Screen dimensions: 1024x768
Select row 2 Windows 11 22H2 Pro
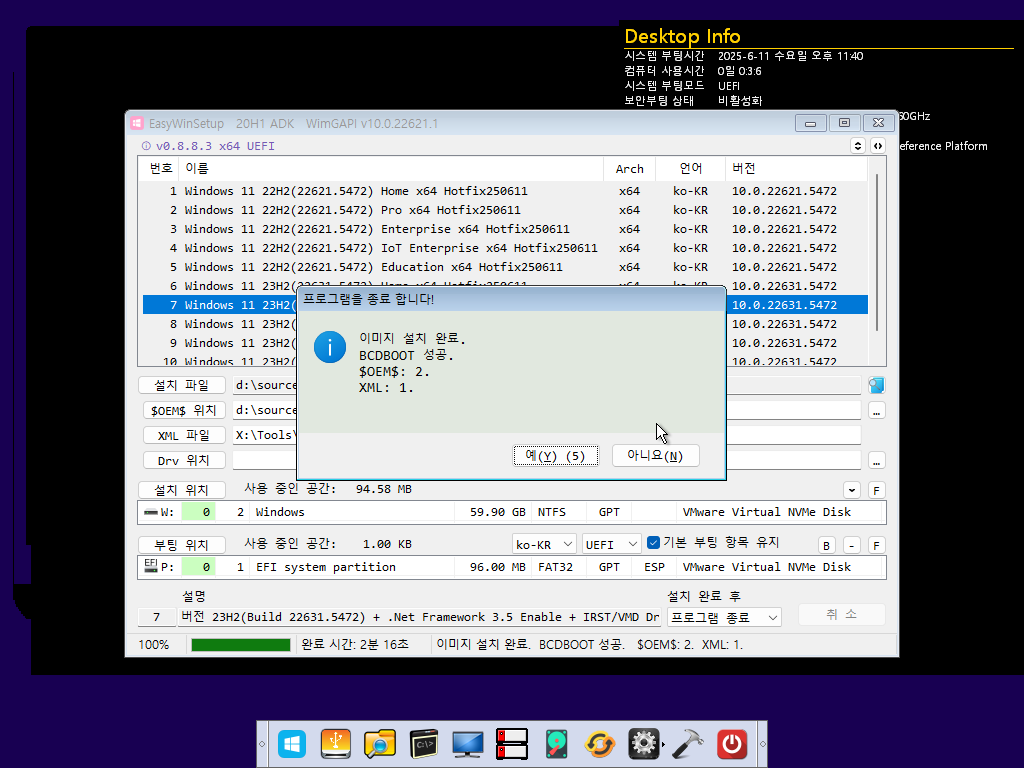pyautogui.click(x=505, y=210)
